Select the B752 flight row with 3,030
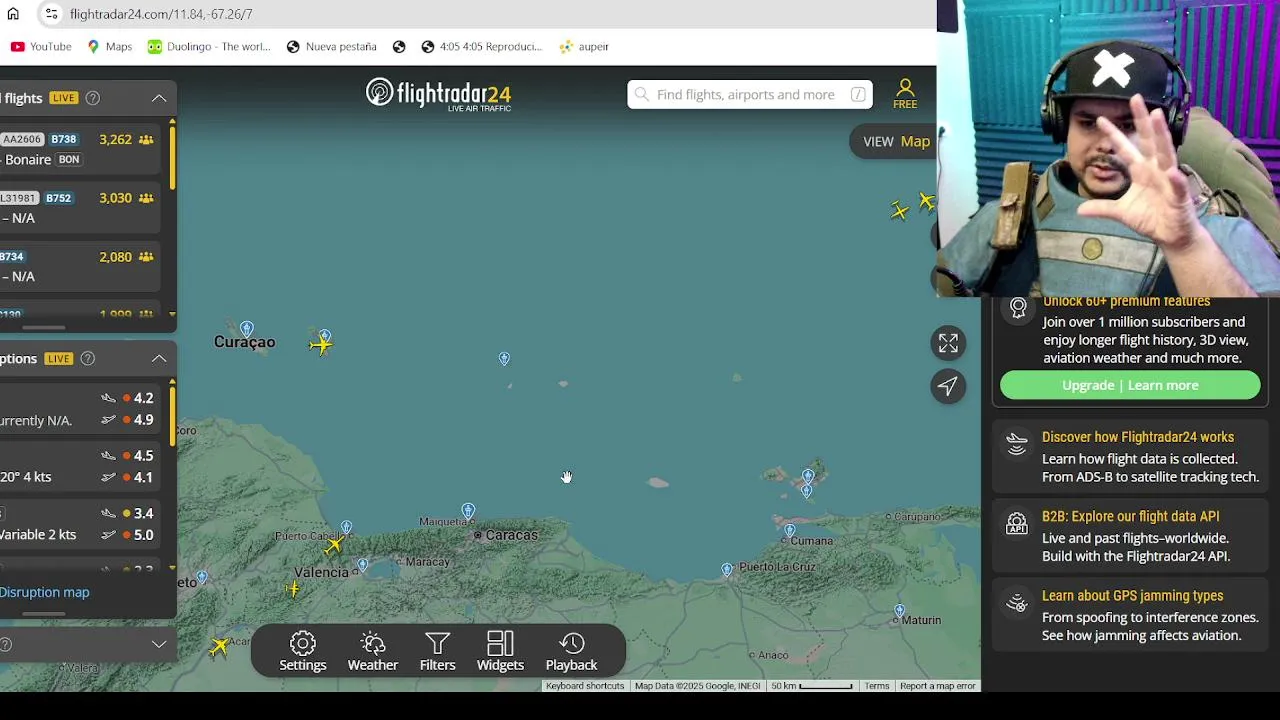Screen dimensions: 1280x720 [x=80, y=207]
